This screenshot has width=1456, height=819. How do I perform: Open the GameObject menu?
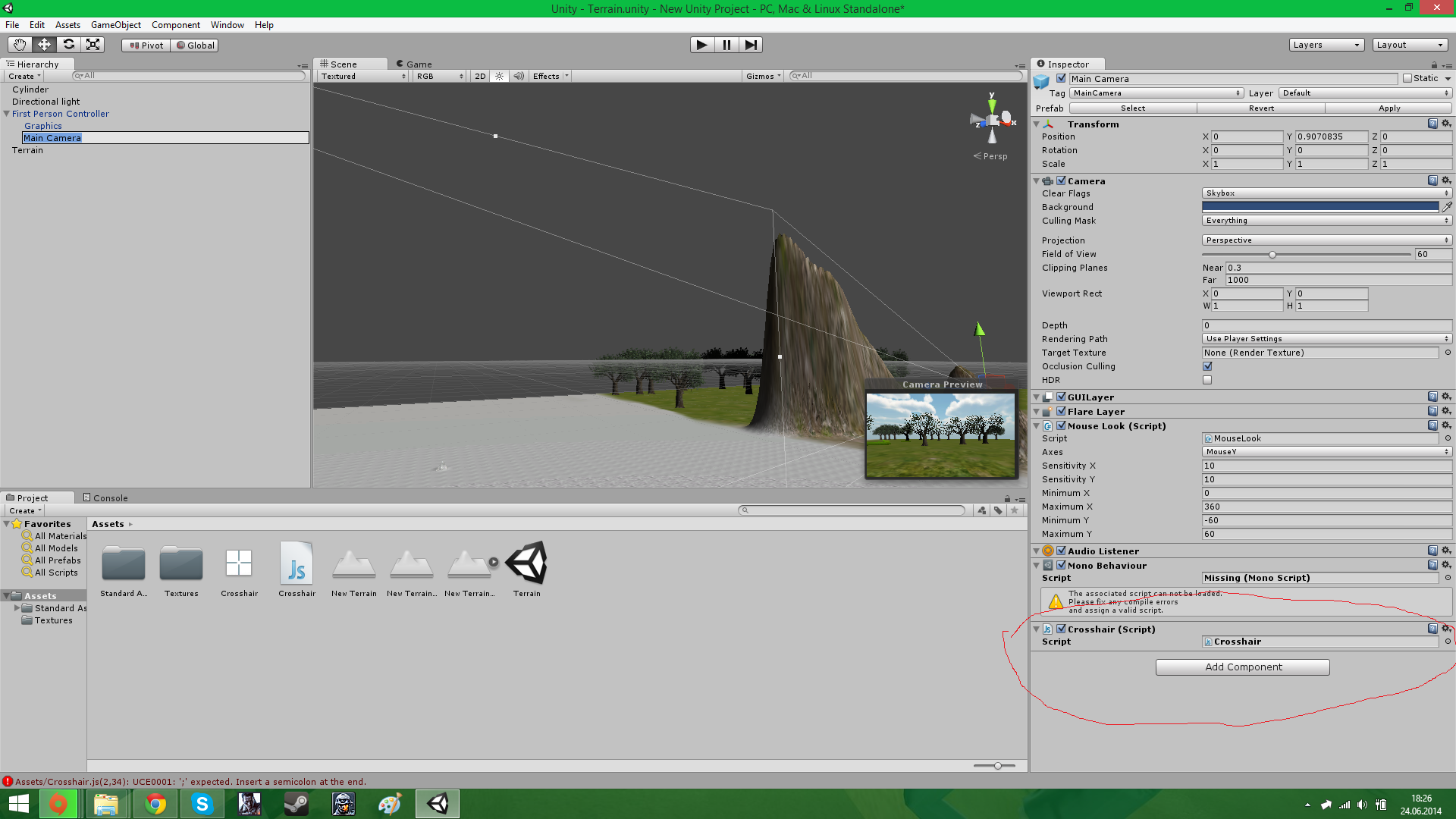116,25
